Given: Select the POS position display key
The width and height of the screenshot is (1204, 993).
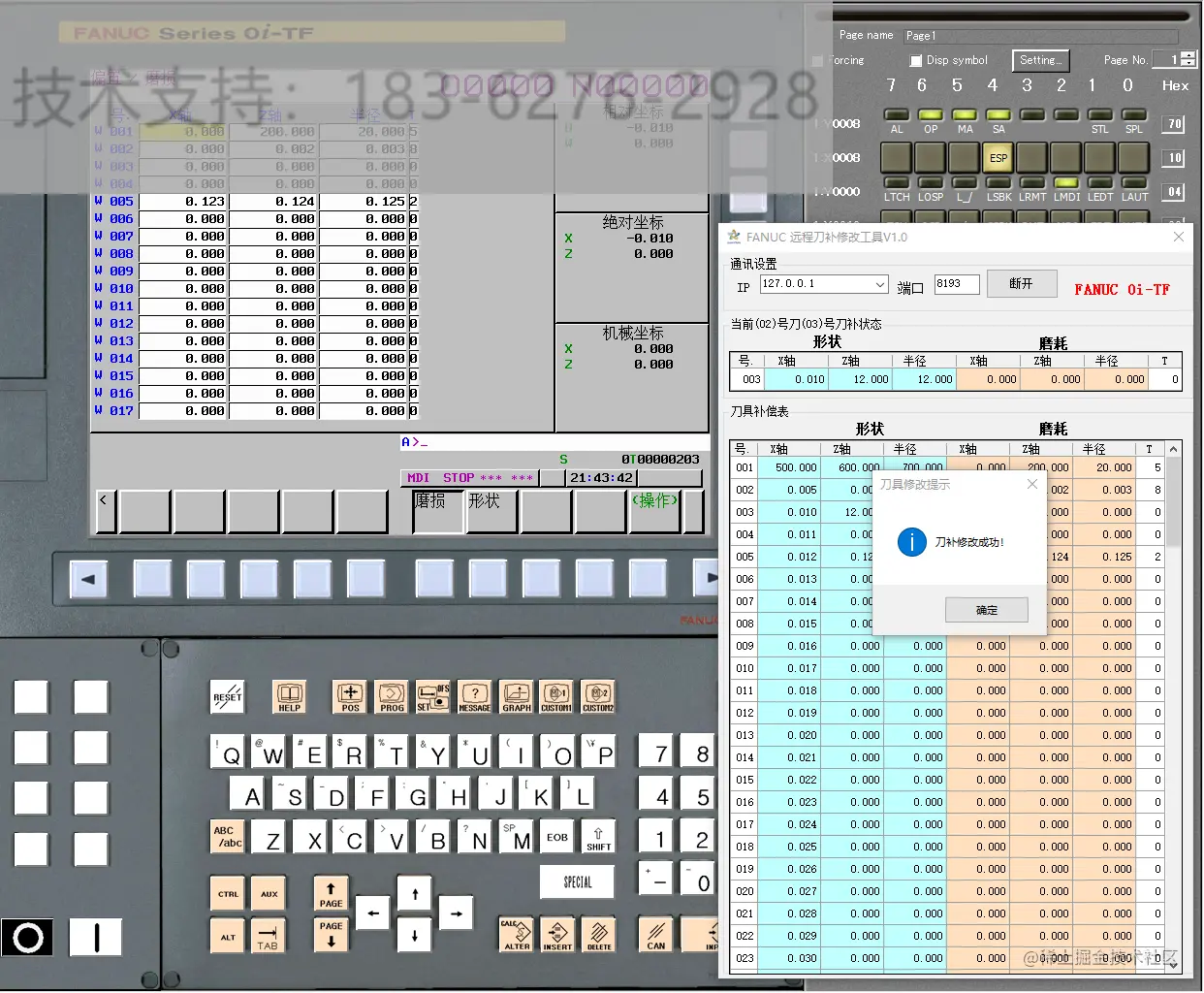Looking at the screenshot, I should pos(350,696).
